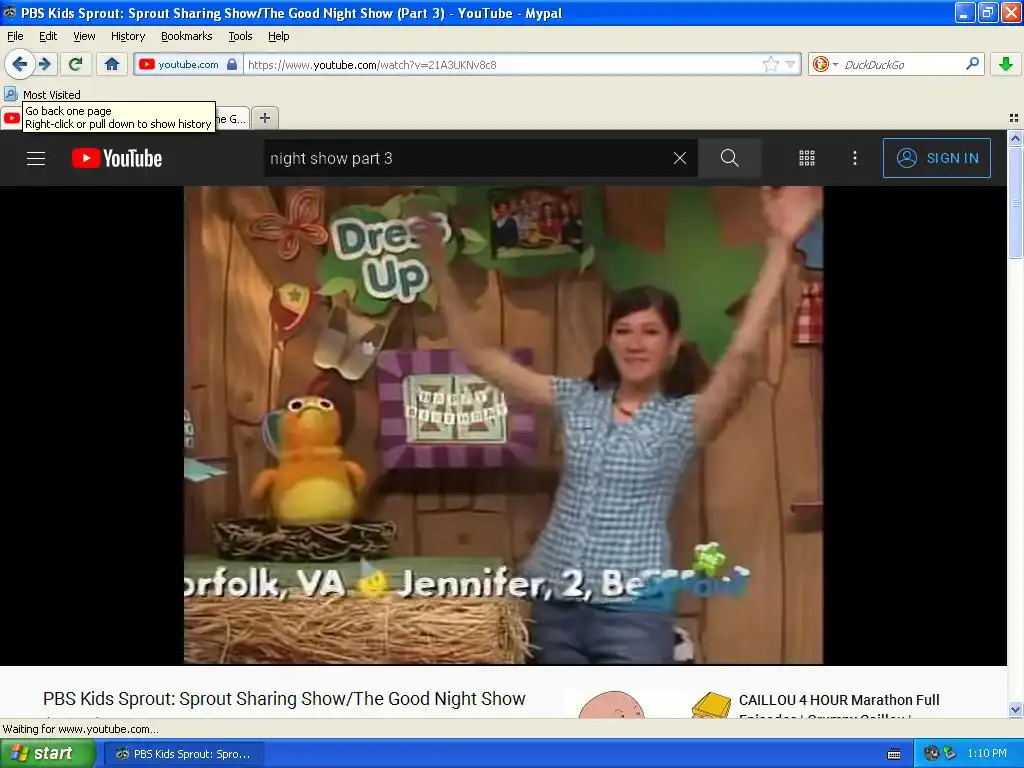
Task: Bookmark this page with the star icon
Action: (x=771, y=64)
